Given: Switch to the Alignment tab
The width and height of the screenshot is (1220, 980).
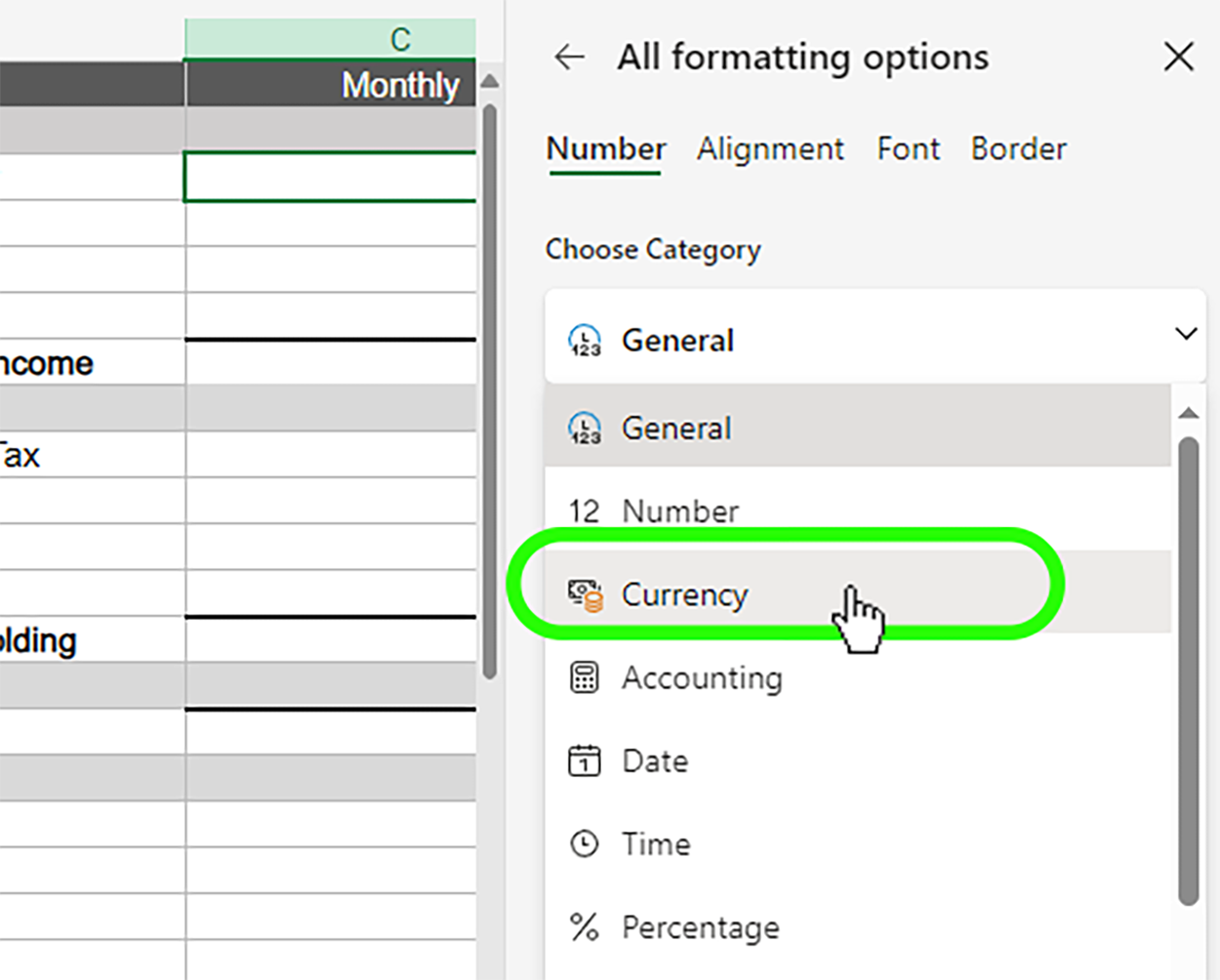Looking at the screenshot, I should pyautogui.click(x=769, y=149).
